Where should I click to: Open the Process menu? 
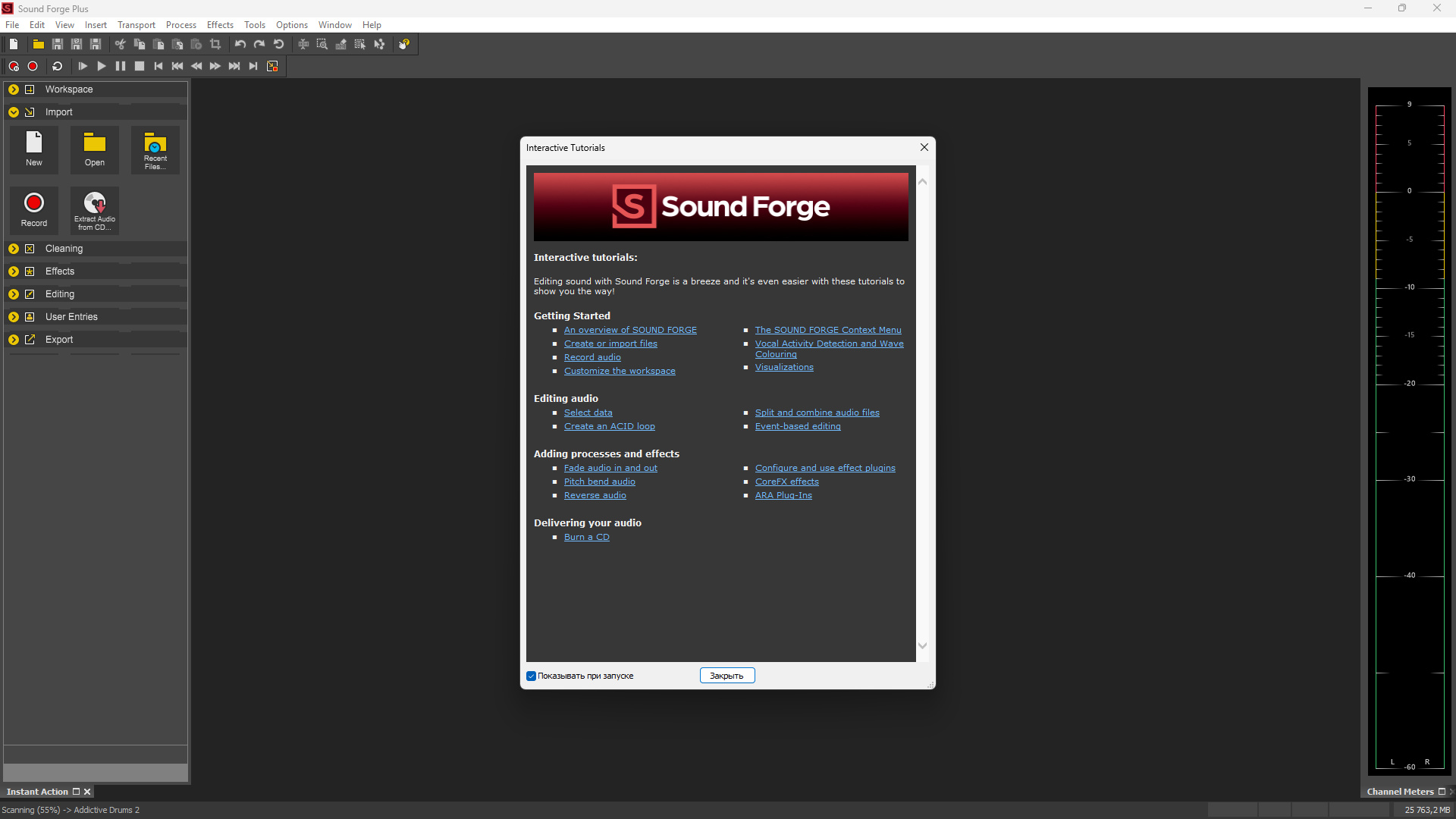[181, 25]
